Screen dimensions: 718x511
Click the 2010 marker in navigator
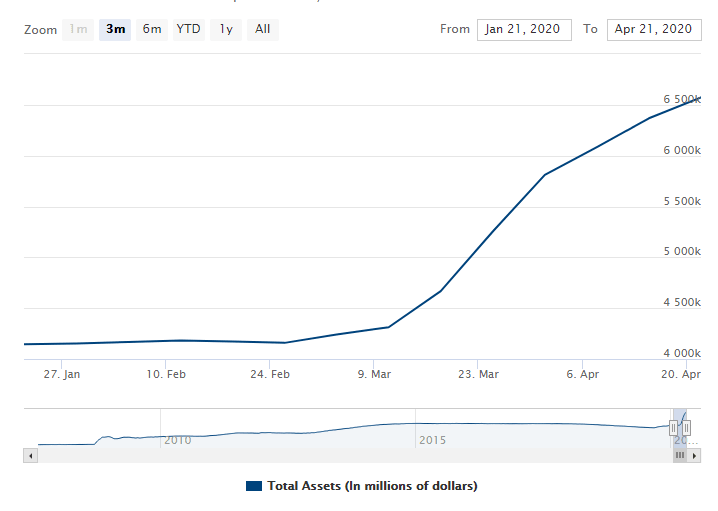(177, 440)
